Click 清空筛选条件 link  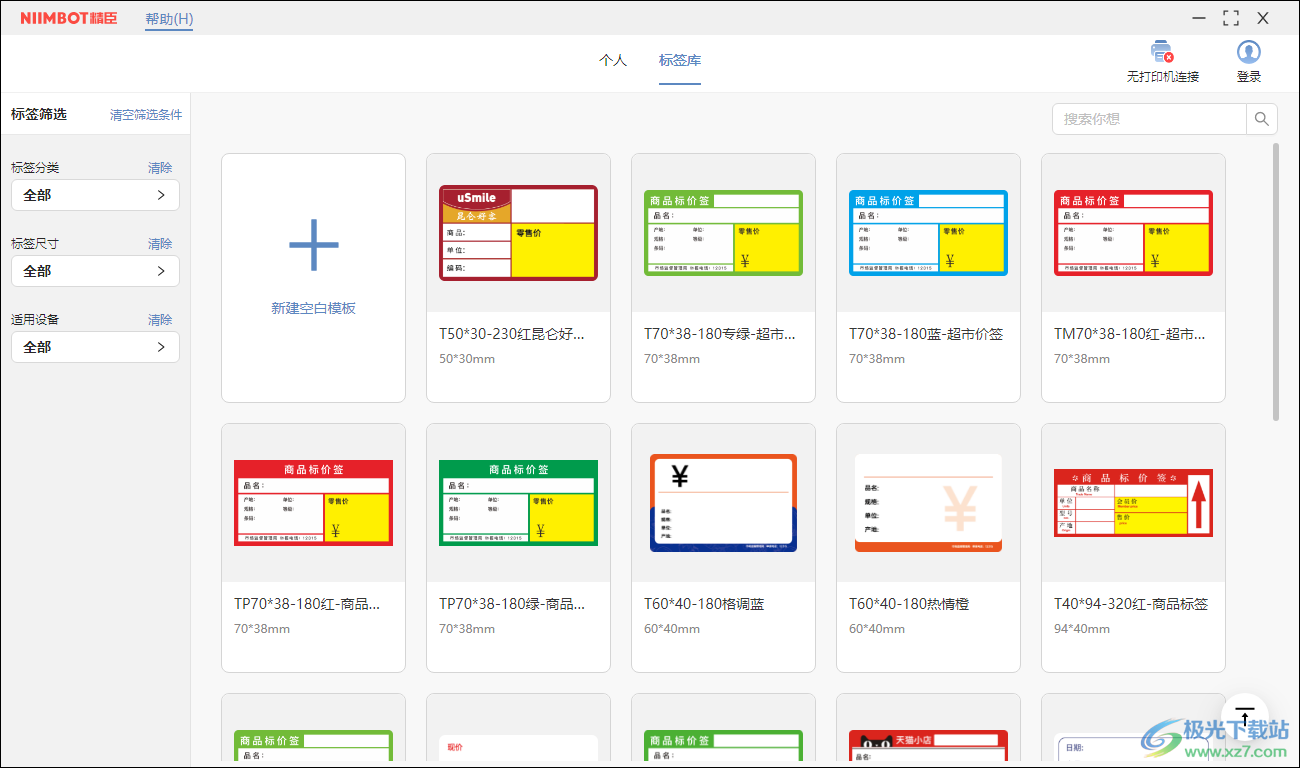146,115
